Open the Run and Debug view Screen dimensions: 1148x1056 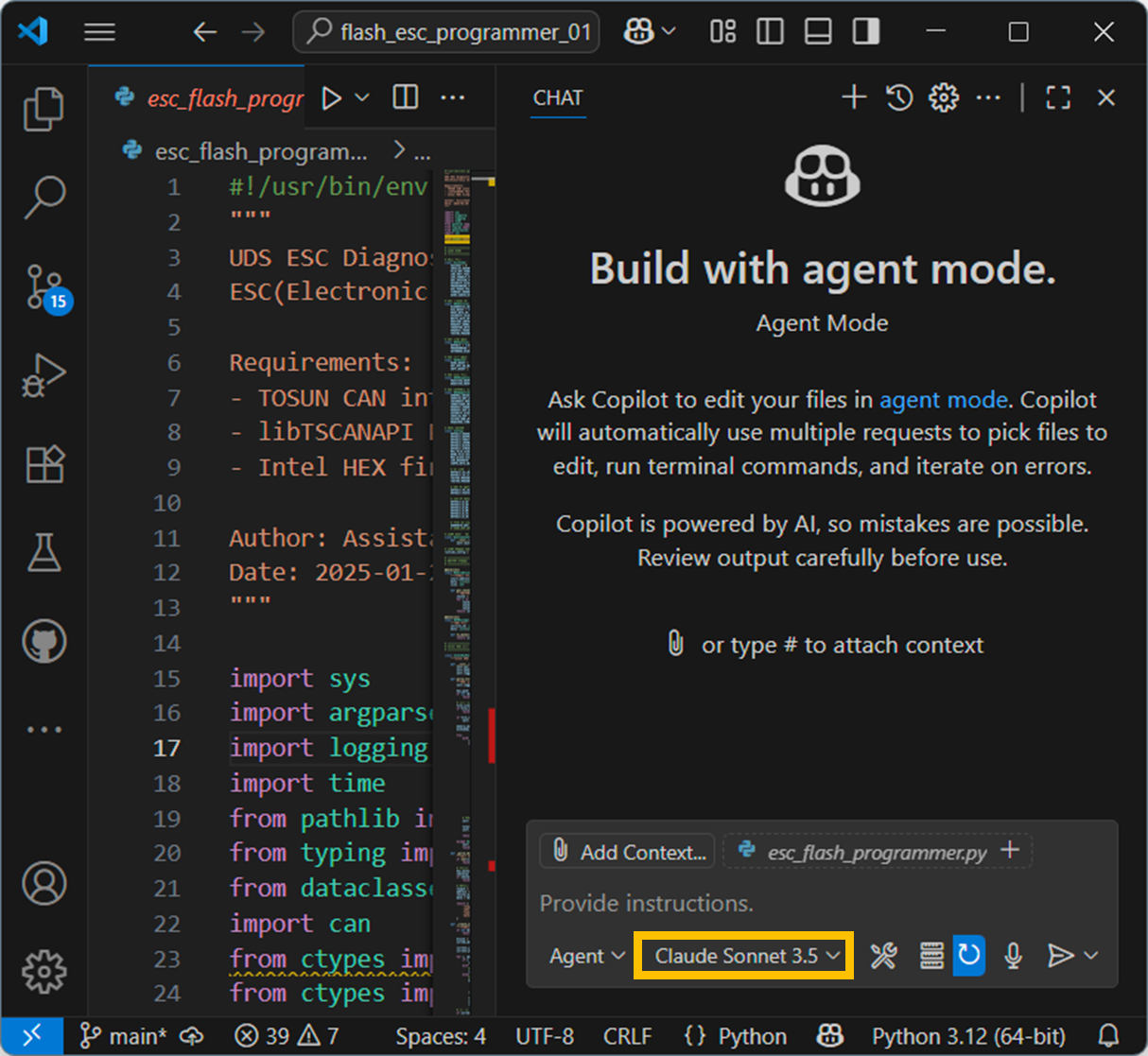click(x=43, y=375)
